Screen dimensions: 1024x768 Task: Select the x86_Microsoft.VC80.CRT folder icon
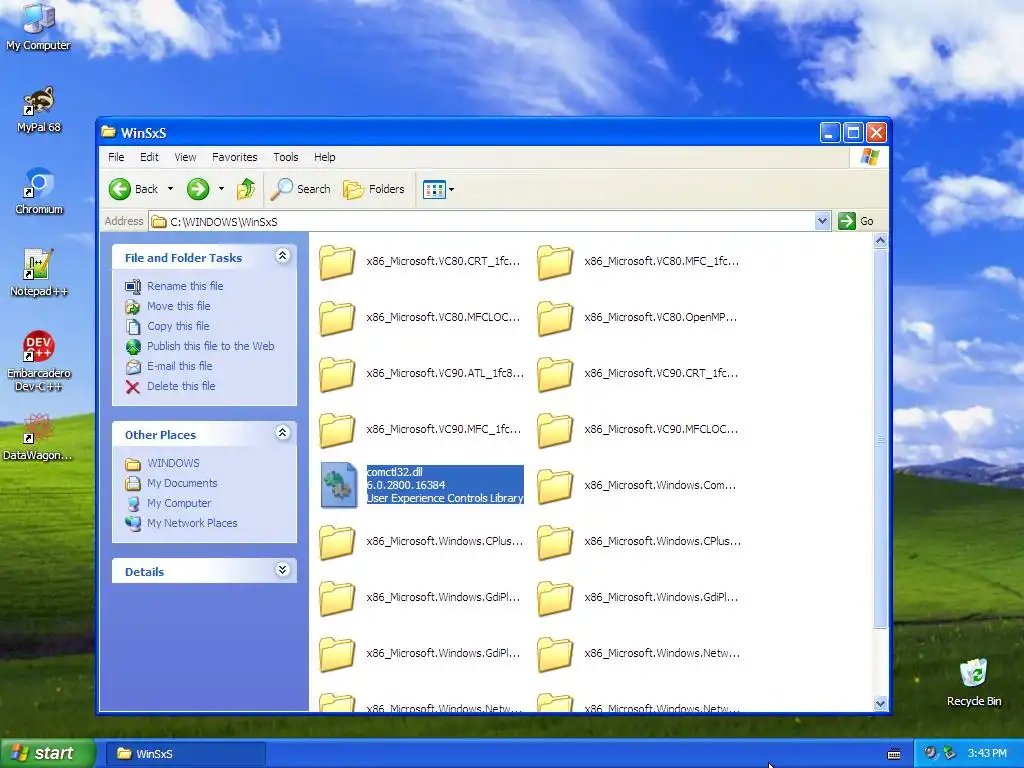tap(337, 263)
